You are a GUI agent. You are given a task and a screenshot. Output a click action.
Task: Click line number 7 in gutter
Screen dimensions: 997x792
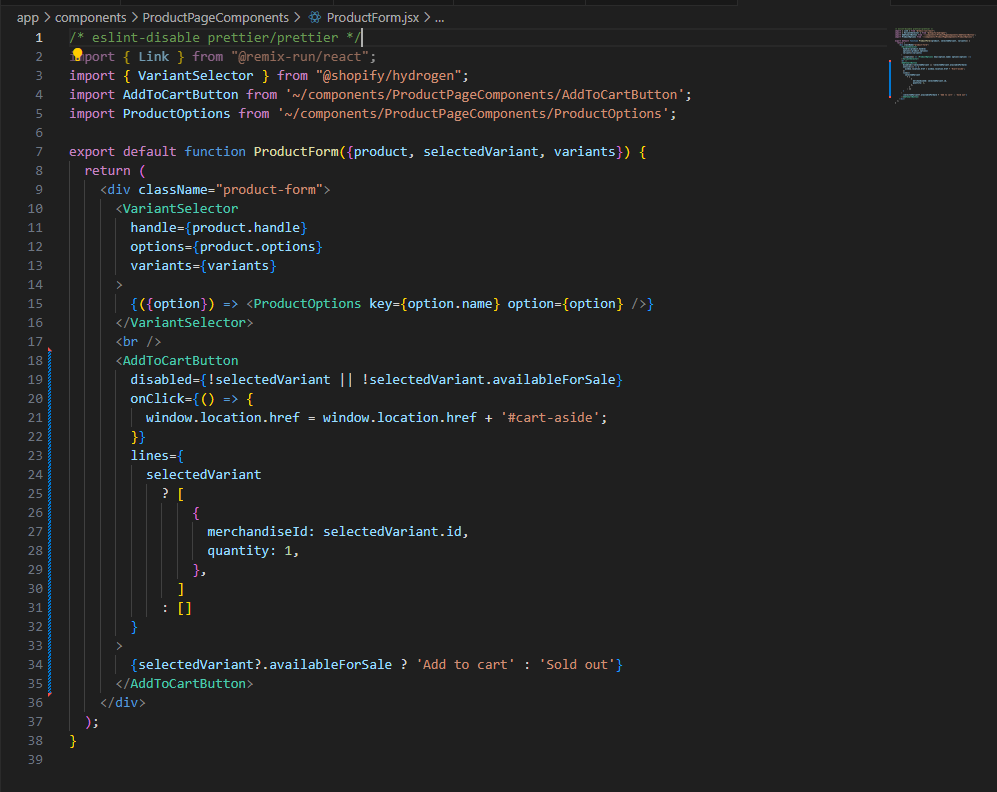click(x=39, y=152)
